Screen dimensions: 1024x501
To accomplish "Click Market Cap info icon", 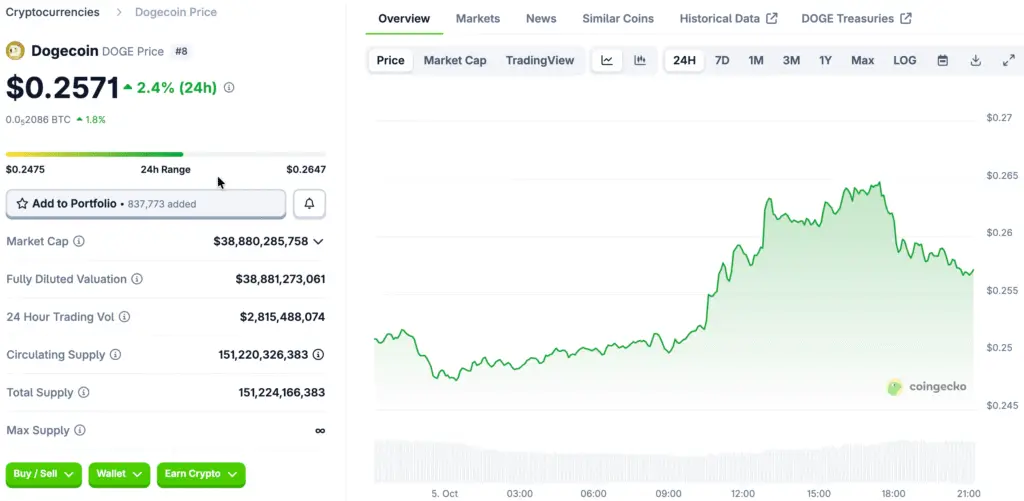I will 79,242.
